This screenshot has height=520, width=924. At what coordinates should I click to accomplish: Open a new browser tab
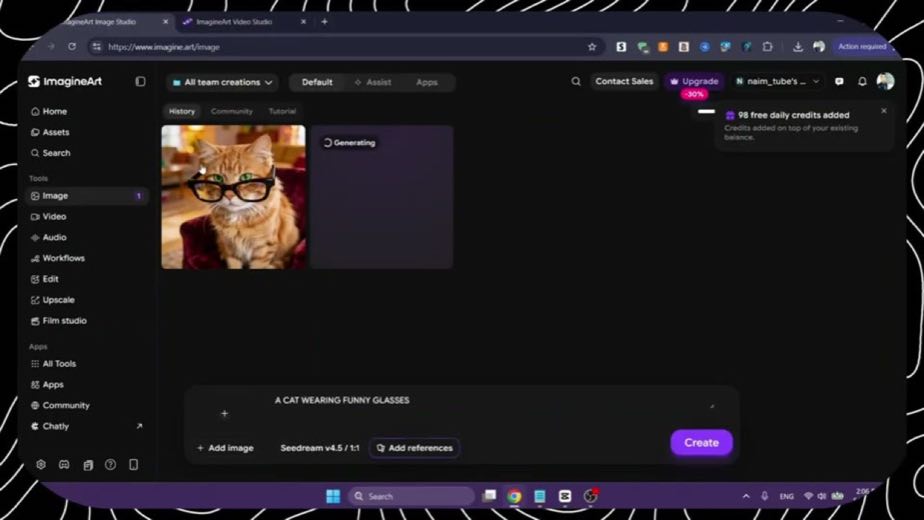click(324, 22)
